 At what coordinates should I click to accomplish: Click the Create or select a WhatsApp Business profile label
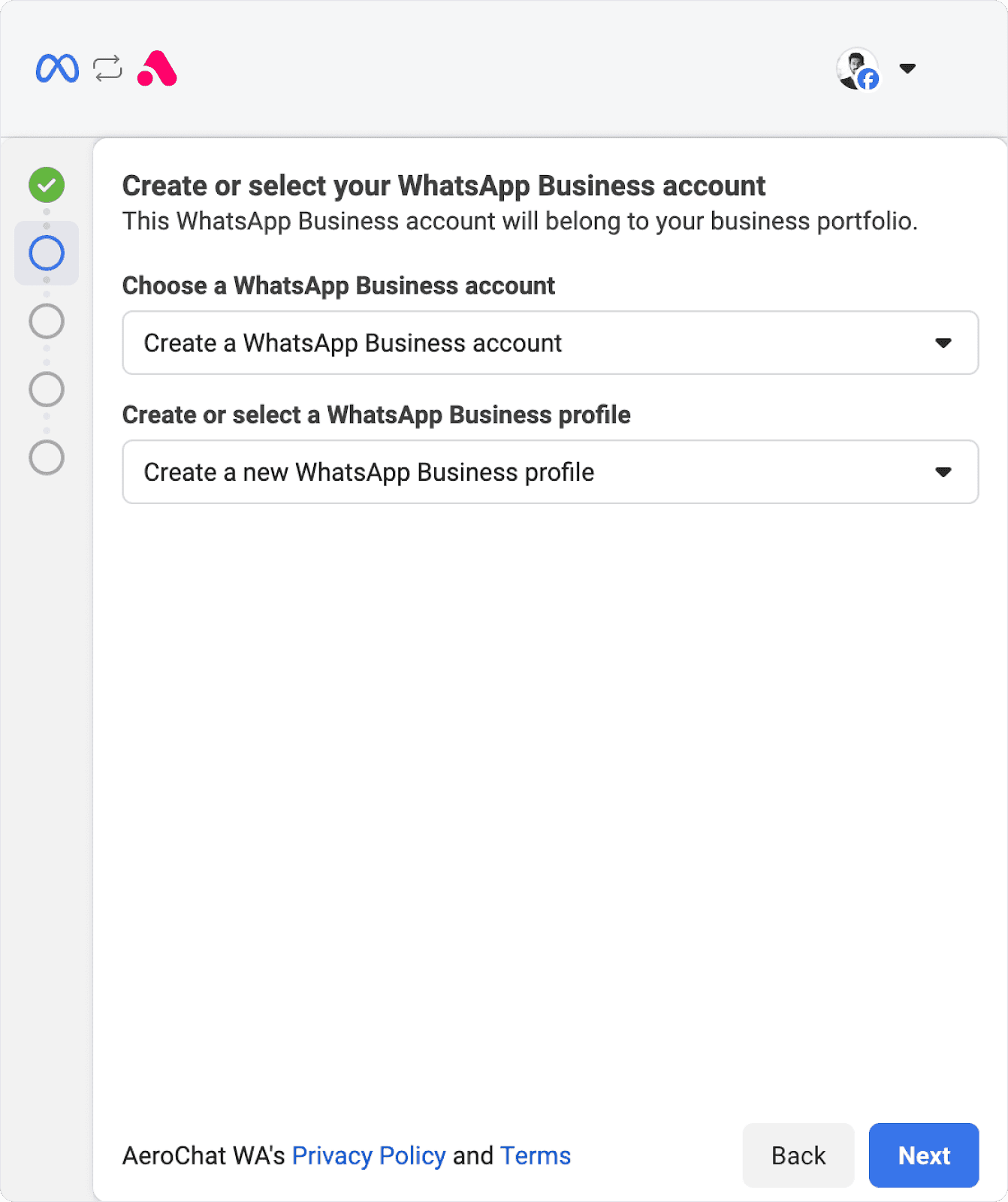click(376, 415)
